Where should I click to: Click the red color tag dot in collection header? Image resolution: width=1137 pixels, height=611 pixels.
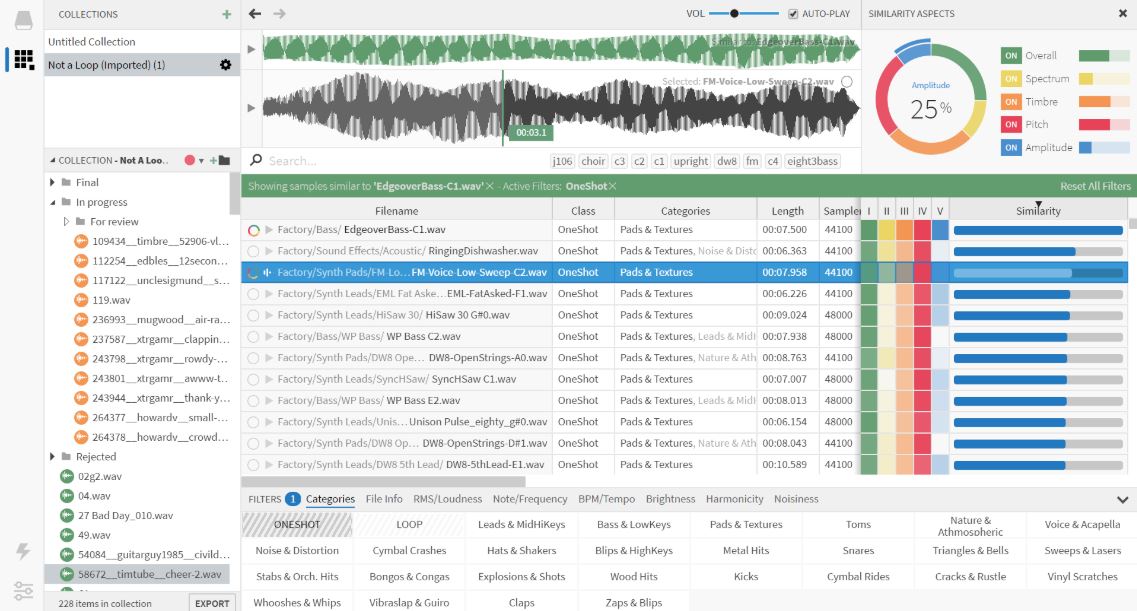coord(189,160)
